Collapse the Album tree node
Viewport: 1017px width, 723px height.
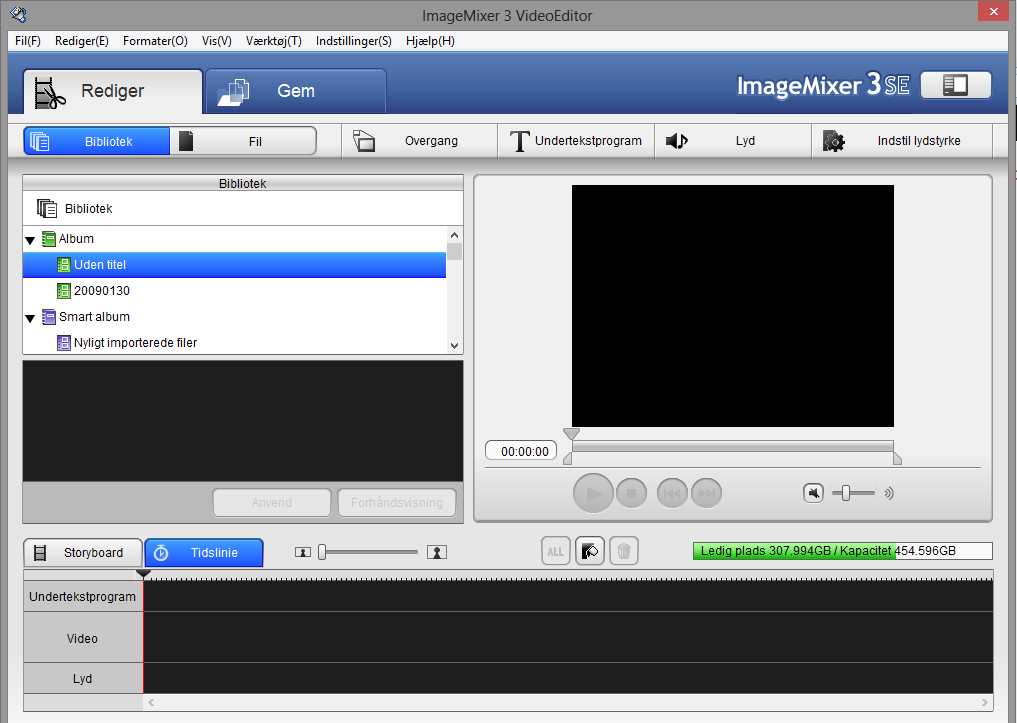[30, 240]
